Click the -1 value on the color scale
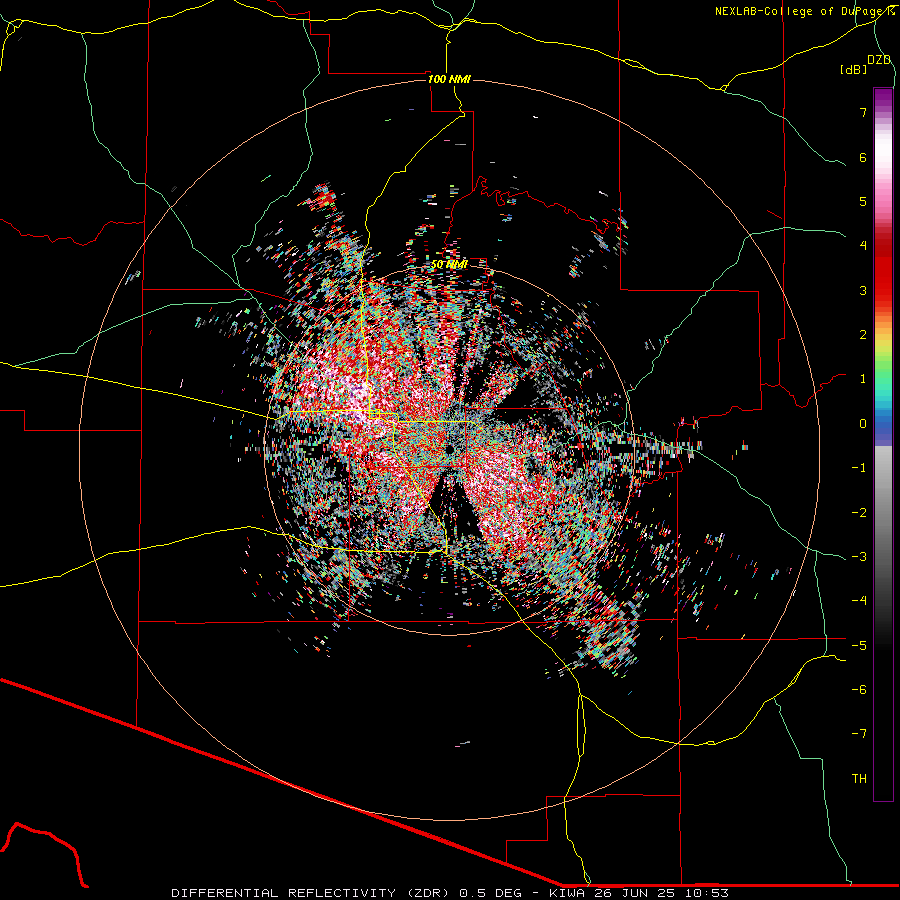 (859, 468)
